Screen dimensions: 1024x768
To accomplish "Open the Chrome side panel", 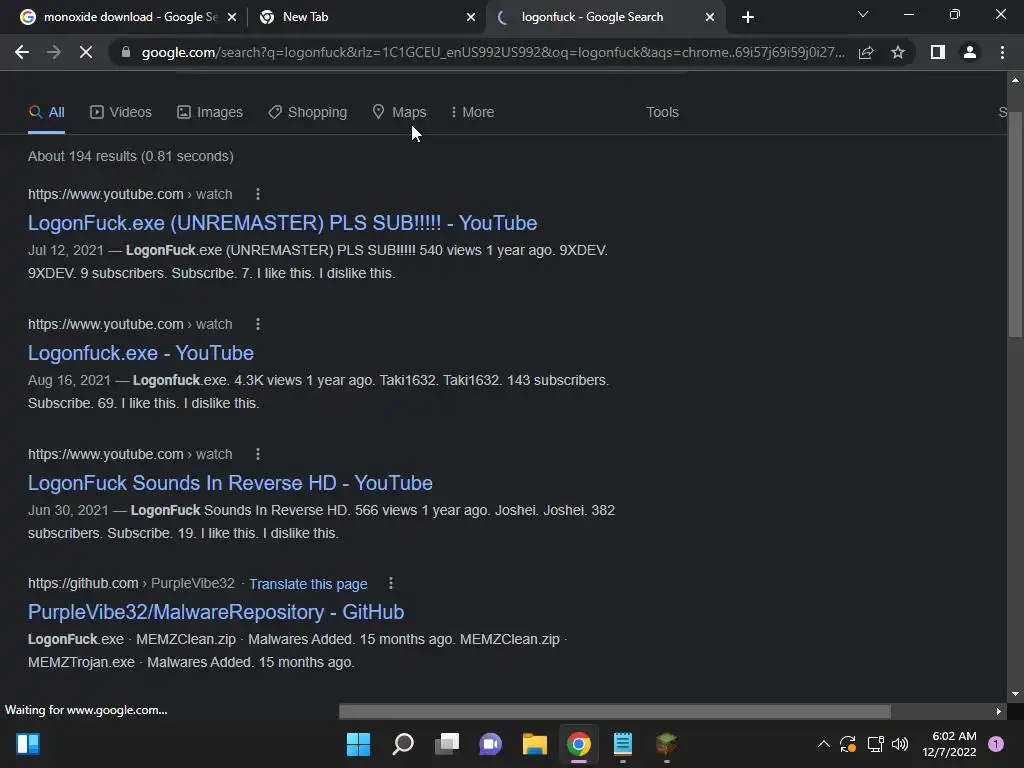I will [938, 52].
